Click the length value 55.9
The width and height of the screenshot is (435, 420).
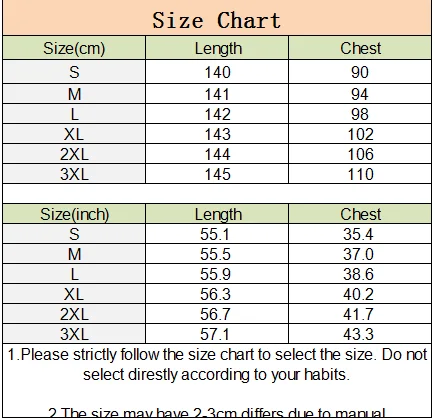click(x=215, y=274)
